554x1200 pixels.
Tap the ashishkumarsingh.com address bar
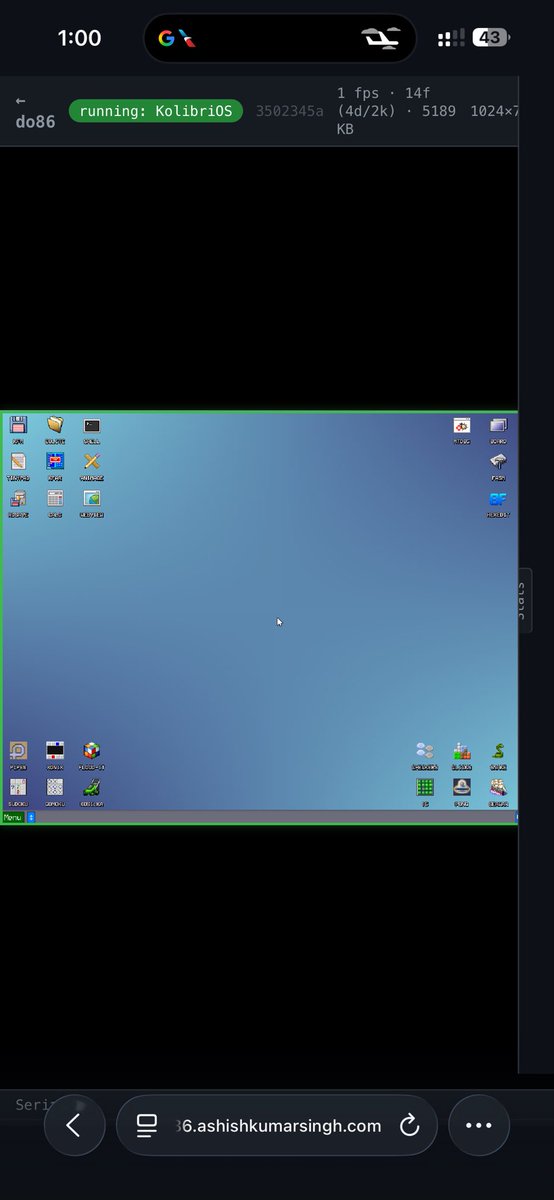click(278, 1125)
